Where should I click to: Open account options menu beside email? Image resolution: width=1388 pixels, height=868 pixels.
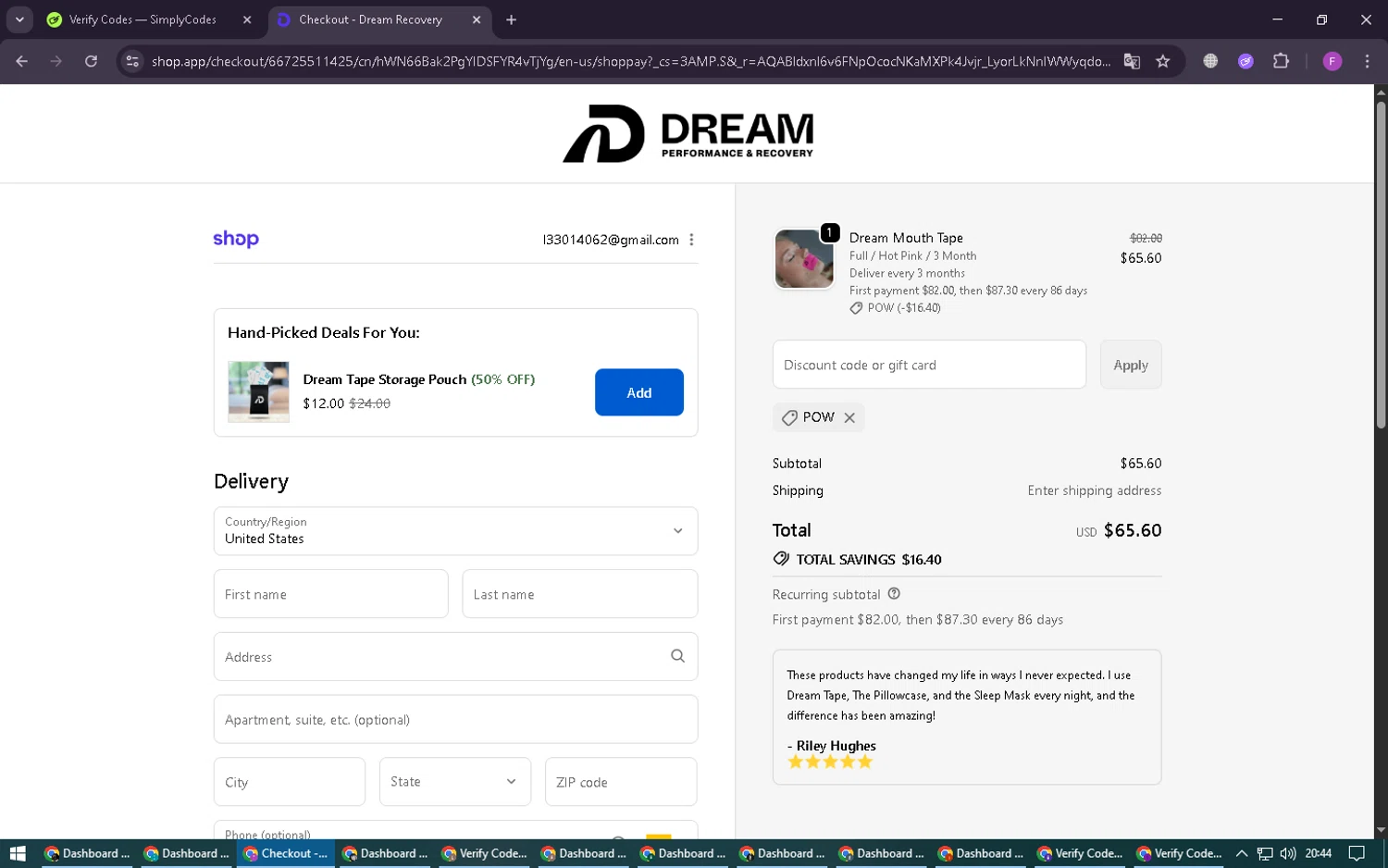tap(691, 240)
